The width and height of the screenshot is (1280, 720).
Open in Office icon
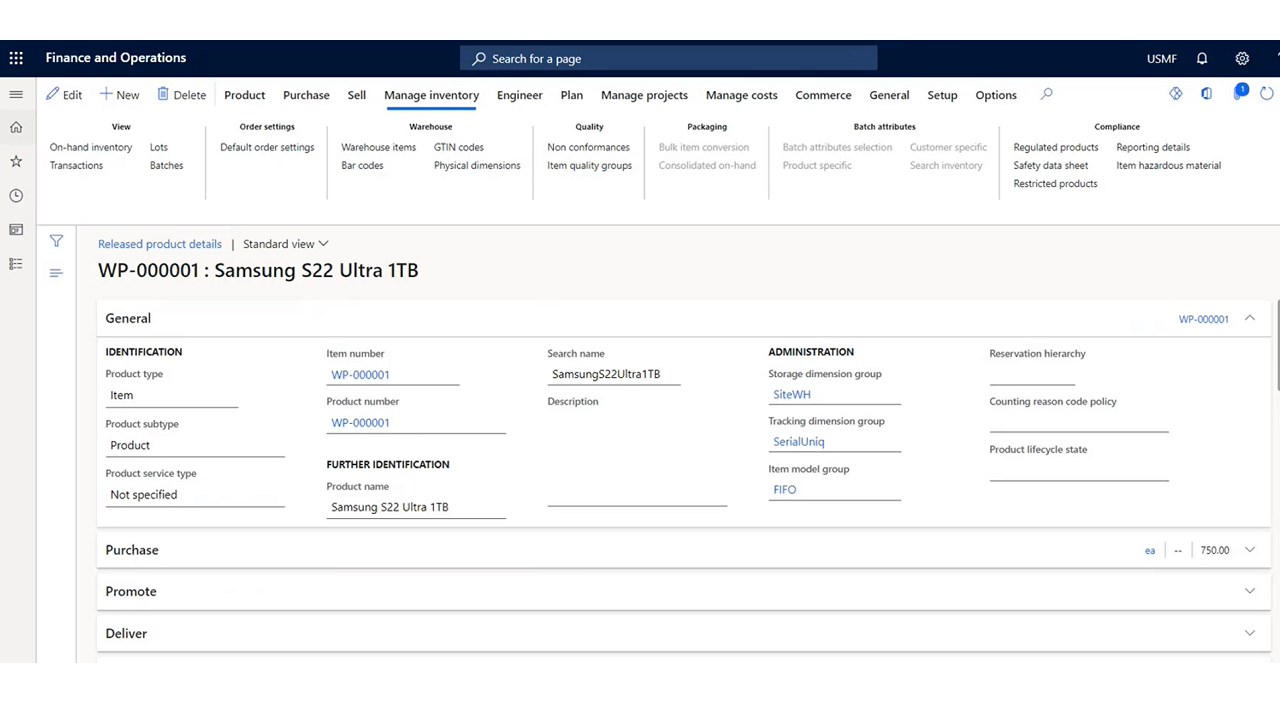click(x=1207, y=93)
